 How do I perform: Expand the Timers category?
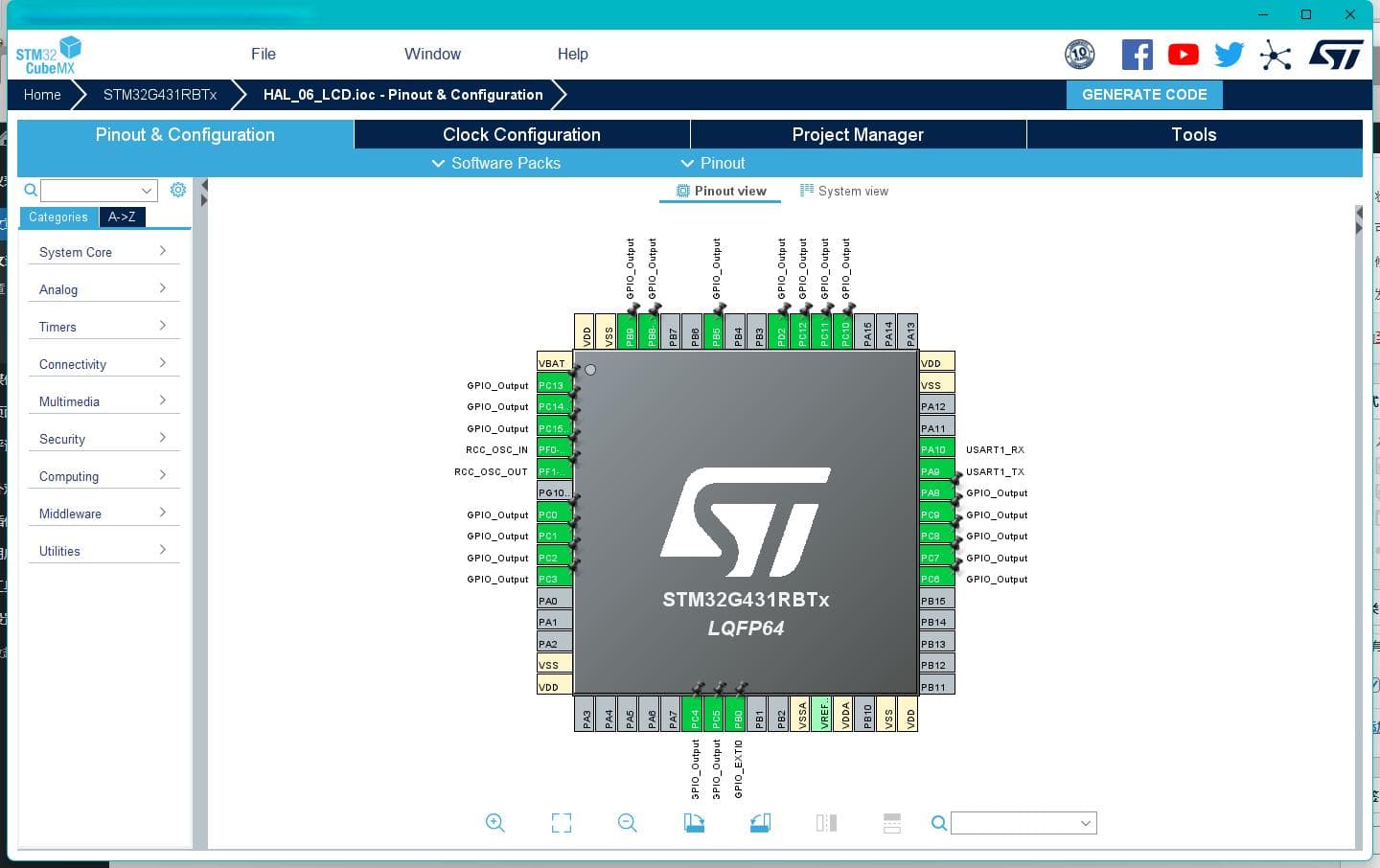[x=103, y=327]
